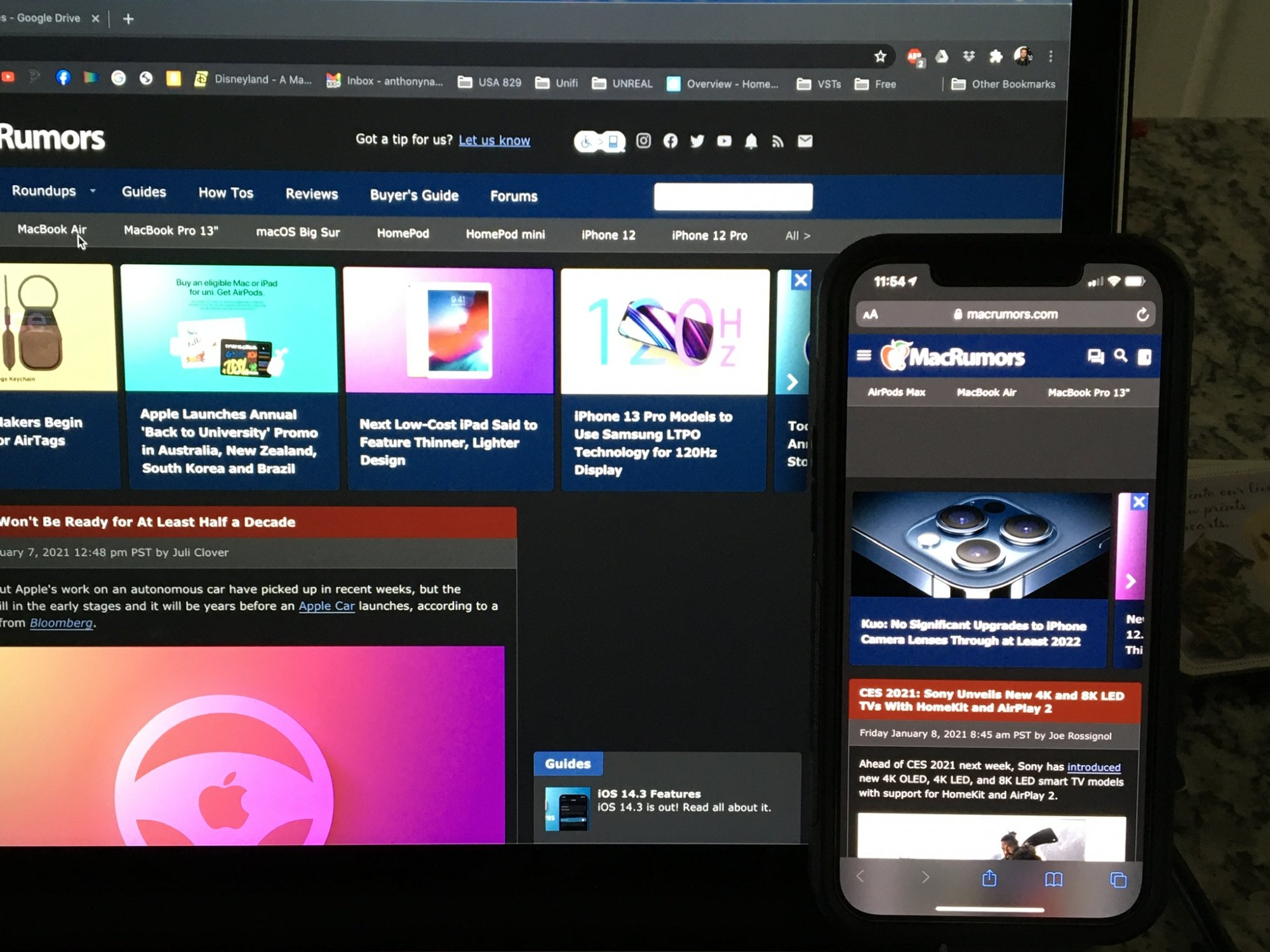Click the 'Let us know' link
This screenshot has height=952, width=1270.
(x=494, y=140)
